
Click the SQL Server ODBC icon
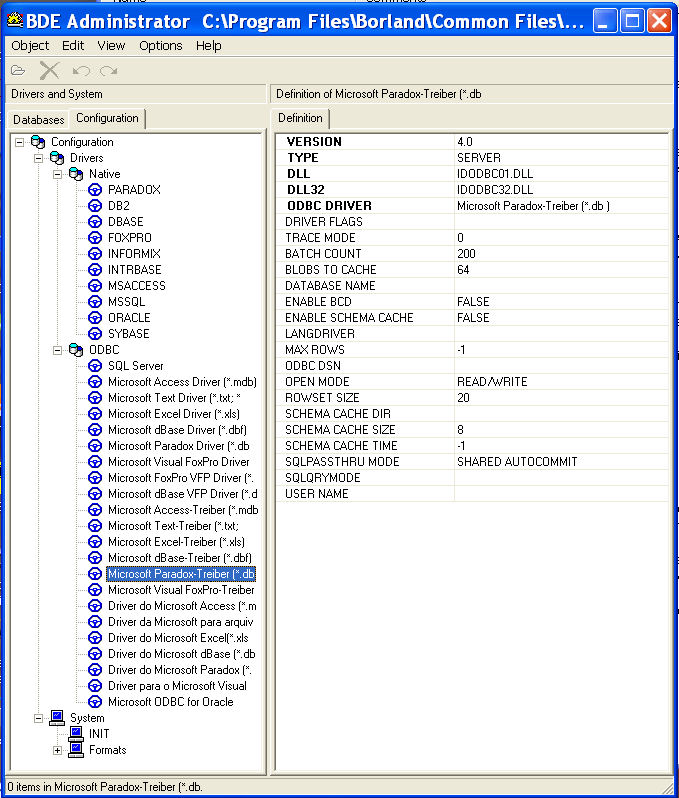tap(95, 366)
